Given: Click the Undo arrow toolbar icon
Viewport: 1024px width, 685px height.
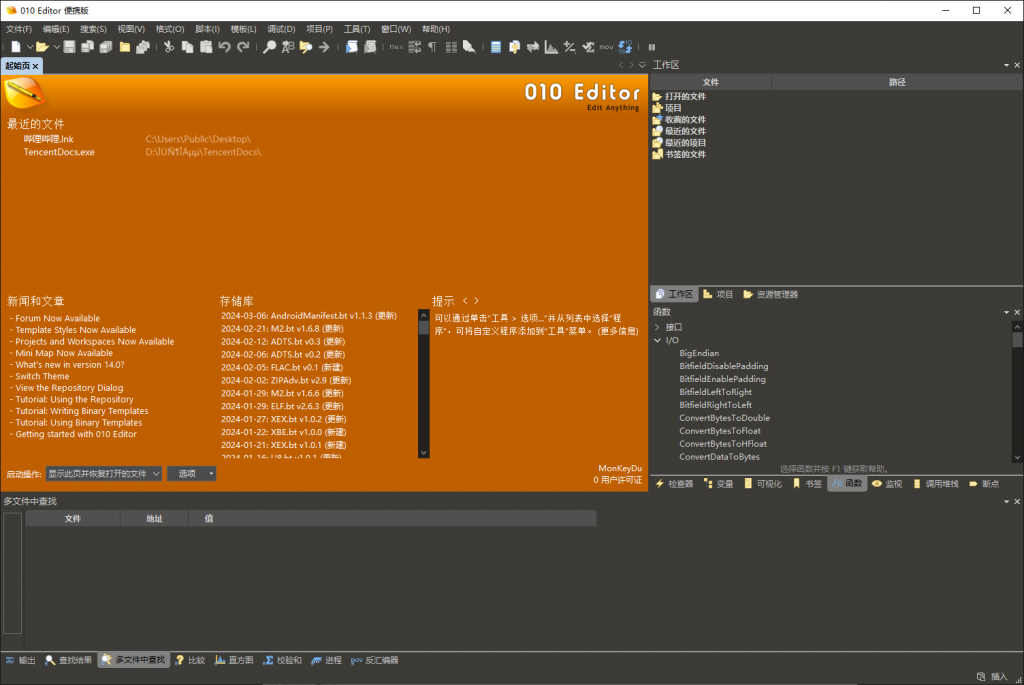Looking at the screenshot, I should click(224, 47).
